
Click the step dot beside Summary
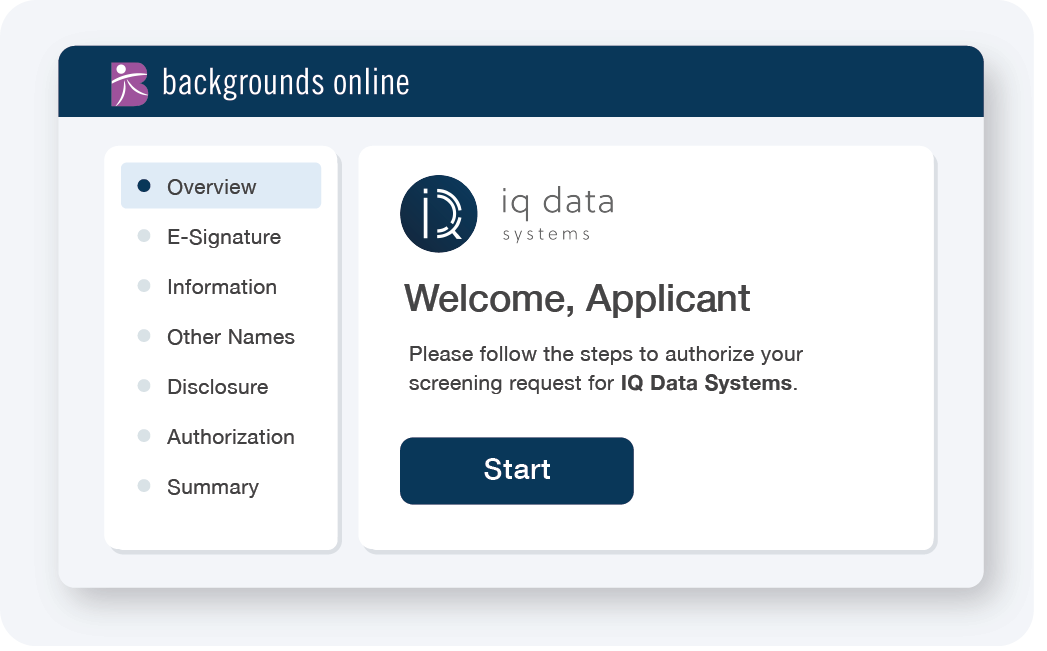click(144, 486)
